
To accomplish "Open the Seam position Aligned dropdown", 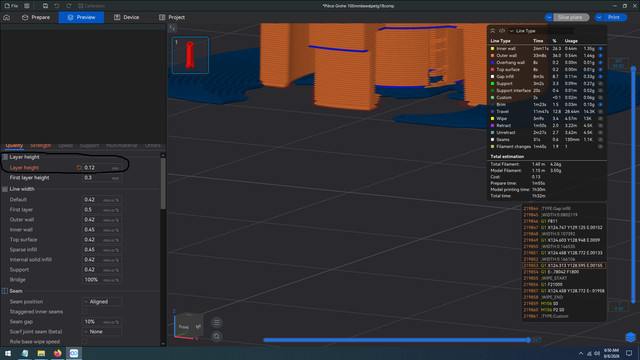I will (x=102, y=302).
